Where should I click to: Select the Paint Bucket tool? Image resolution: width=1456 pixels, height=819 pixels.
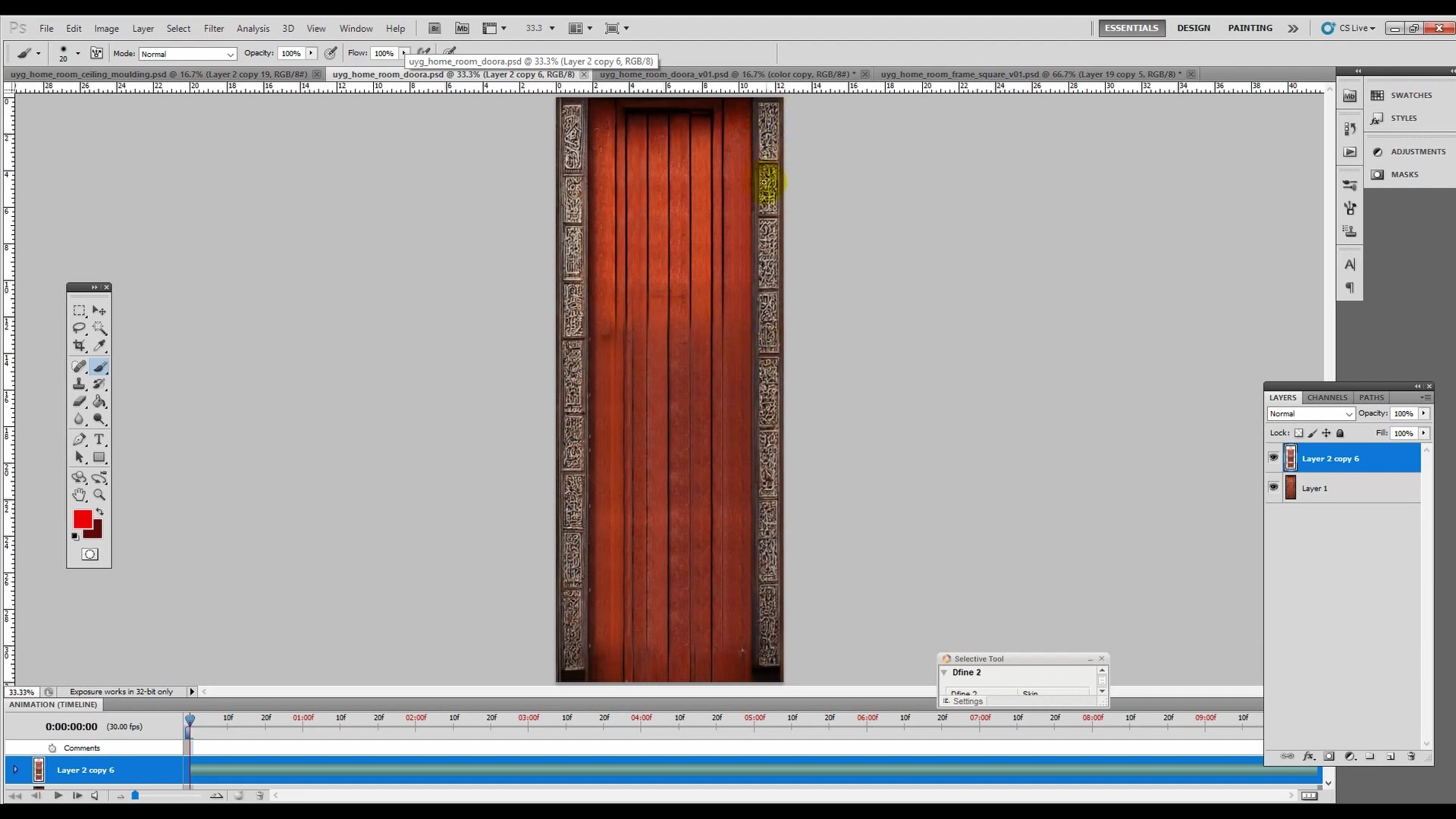pyautogui.click(x=99, y=401)
